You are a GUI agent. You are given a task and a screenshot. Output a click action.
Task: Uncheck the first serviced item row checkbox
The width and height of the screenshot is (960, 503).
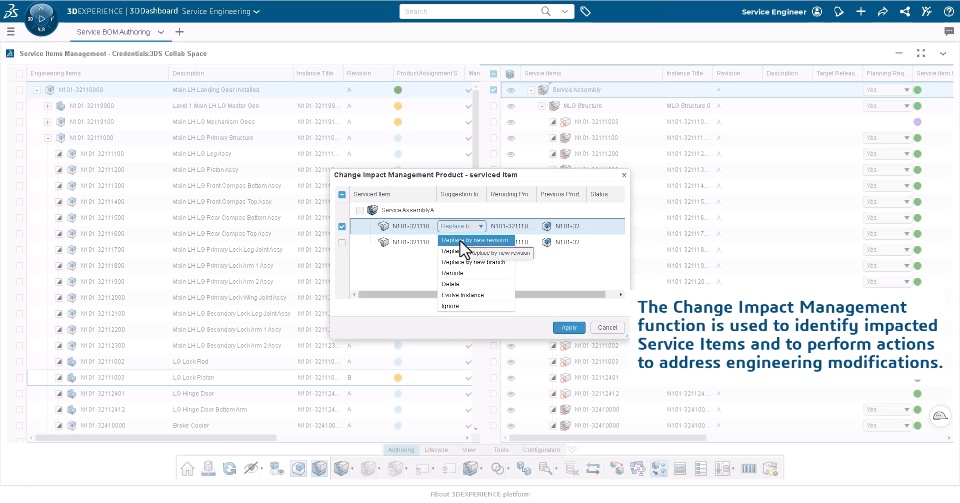(342, 226)
